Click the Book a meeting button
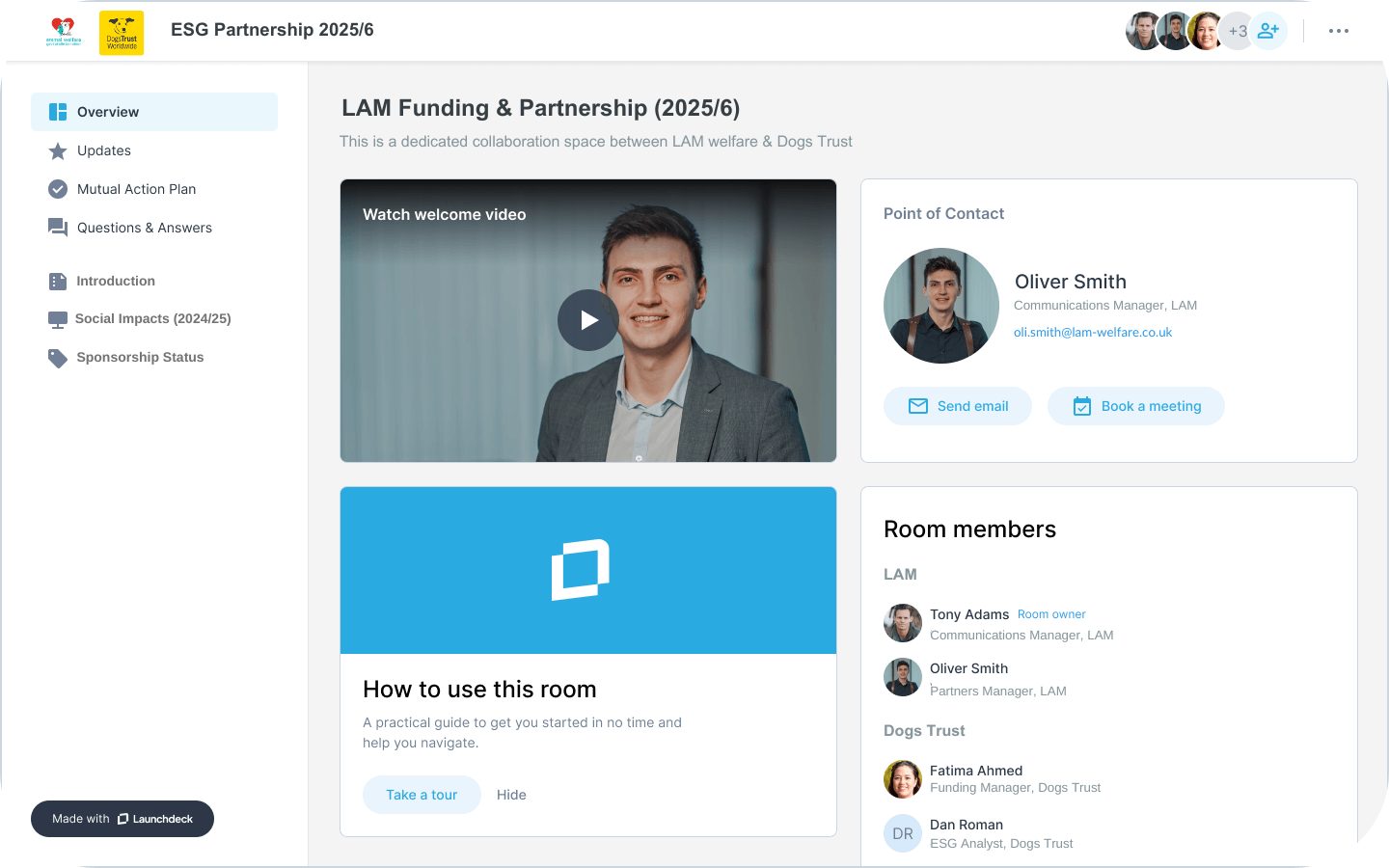Viewport: 1389px width, 868px height. click(1136, 406)
